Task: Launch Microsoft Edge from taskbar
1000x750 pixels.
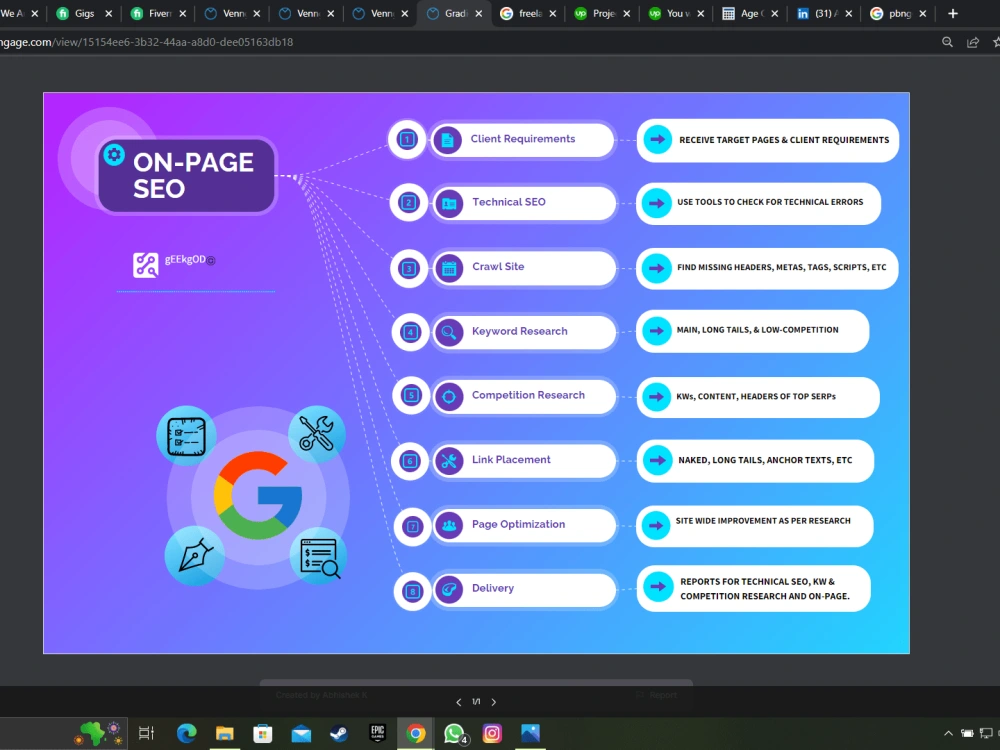Action: point(186,733)
